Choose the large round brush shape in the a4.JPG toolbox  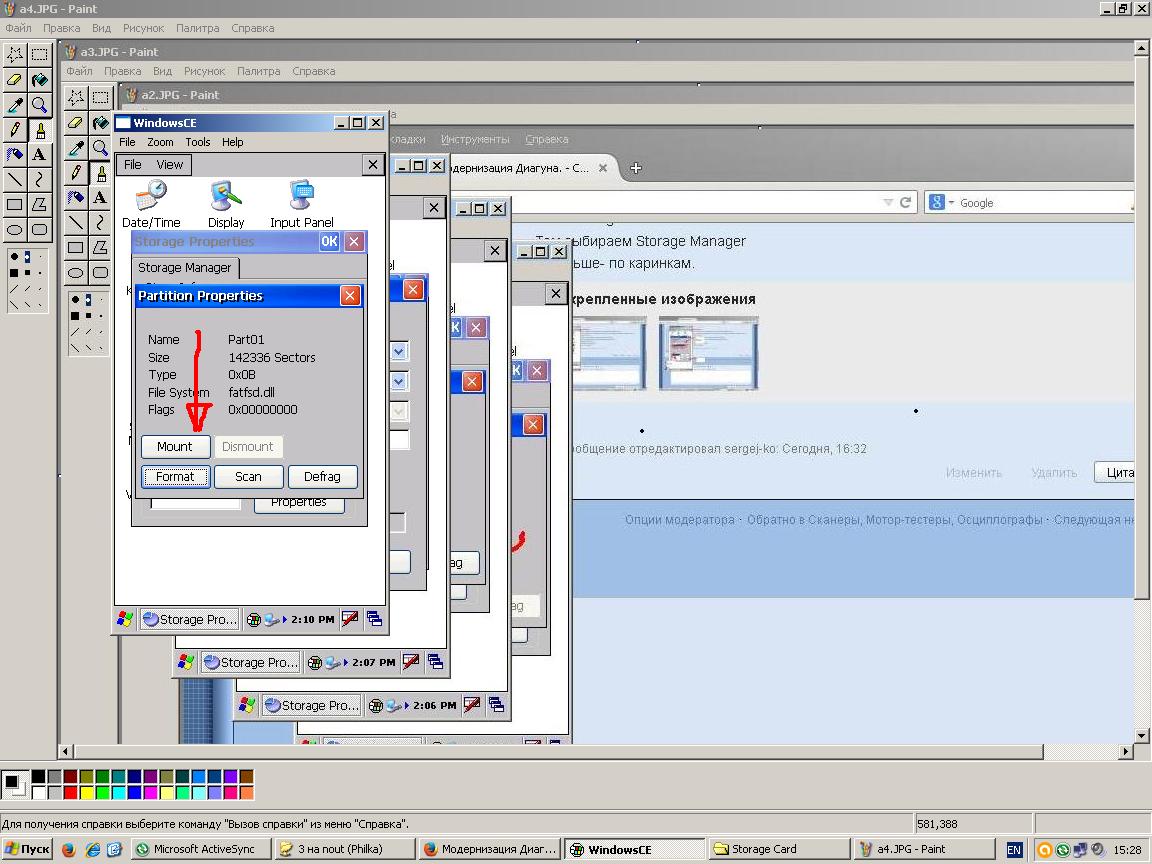click(x=15, y=256)
